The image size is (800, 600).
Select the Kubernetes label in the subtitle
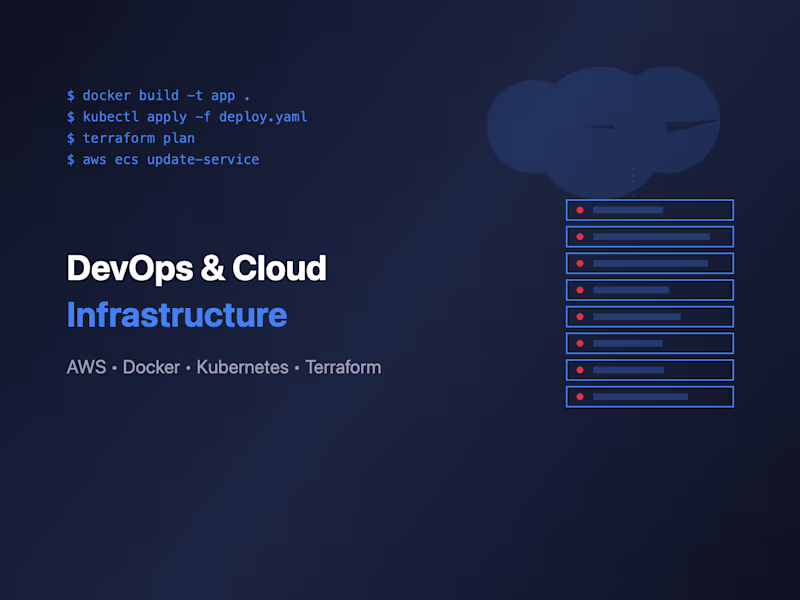click(x=242, y=367)
